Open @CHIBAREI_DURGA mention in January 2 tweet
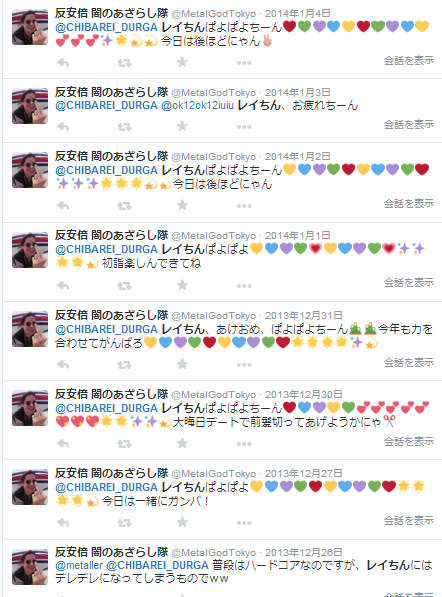442x597 pixels. pos(106,170)
